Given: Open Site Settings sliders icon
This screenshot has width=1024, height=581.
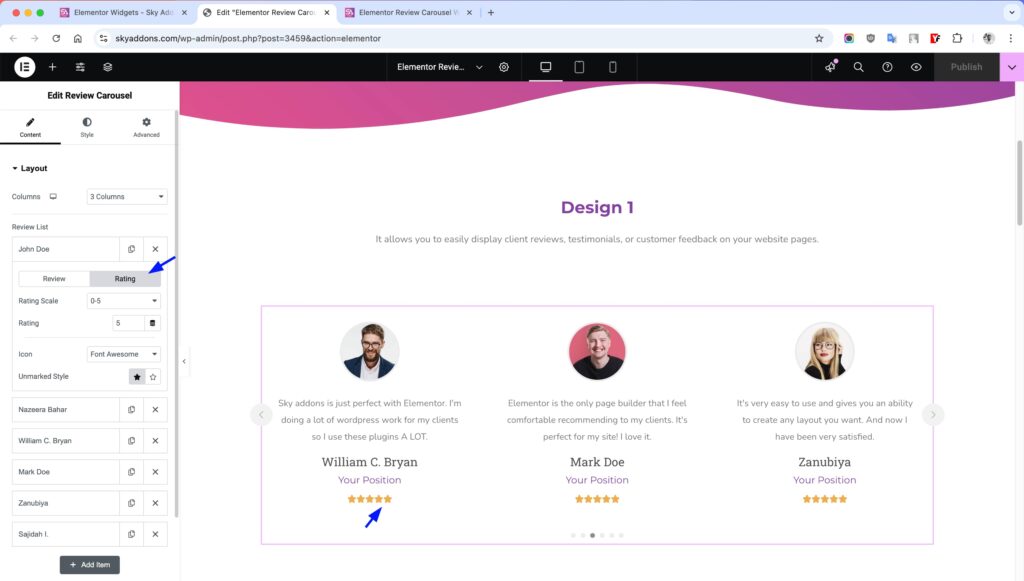Looking at the screenshot, I should tap(80, 67).
